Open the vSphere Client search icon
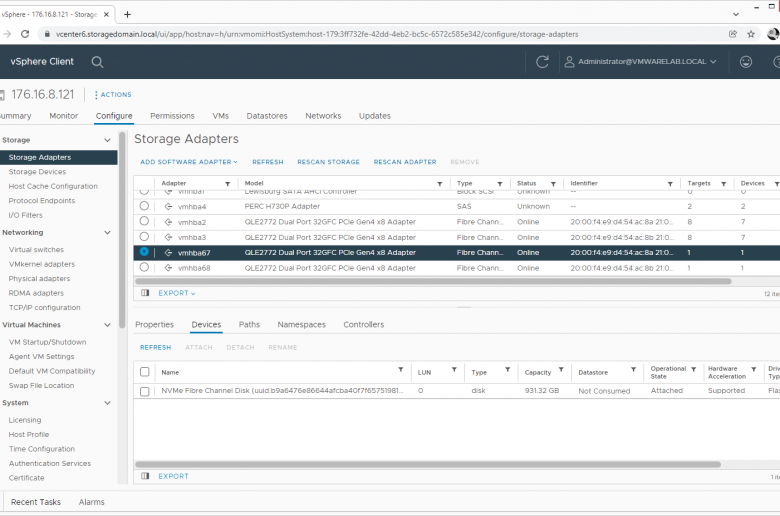 point(98,62)
